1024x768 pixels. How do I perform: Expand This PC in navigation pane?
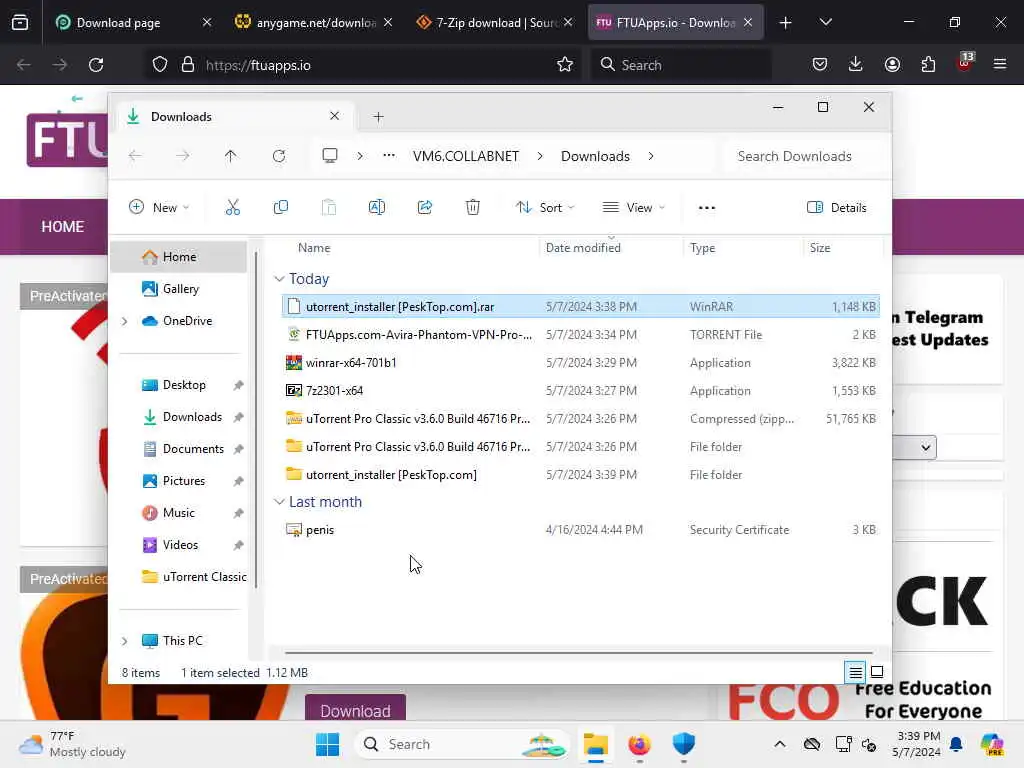click(125, 641)
